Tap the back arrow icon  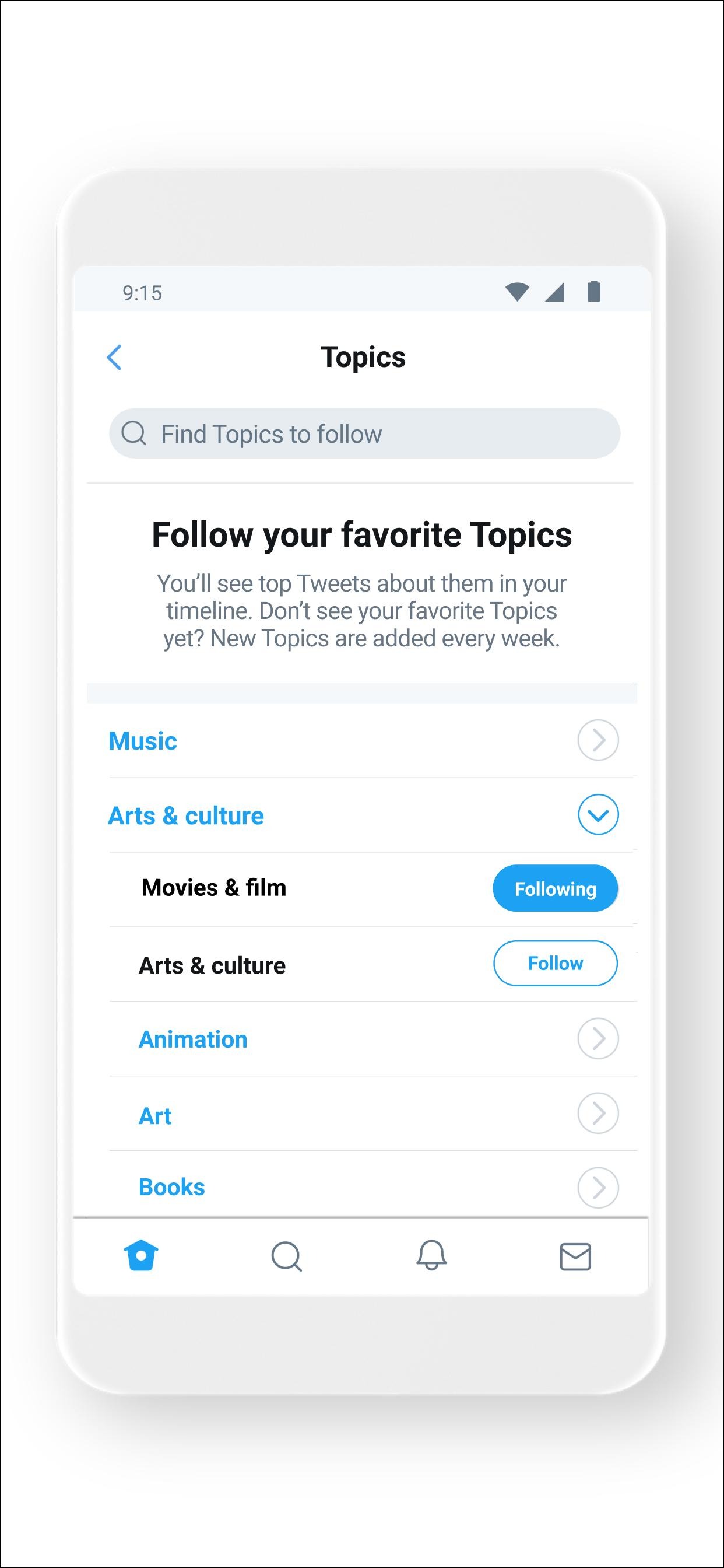pos(114,358)
